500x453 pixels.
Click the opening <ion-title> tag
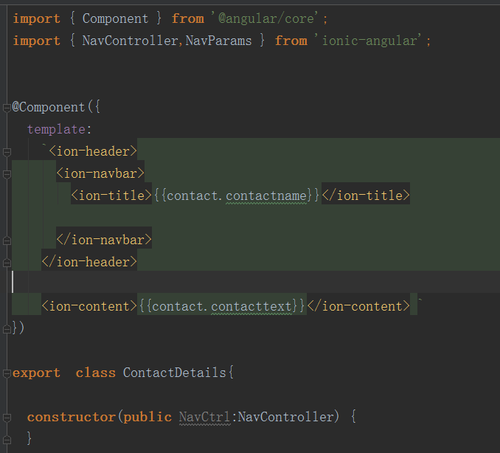[111, 196]
